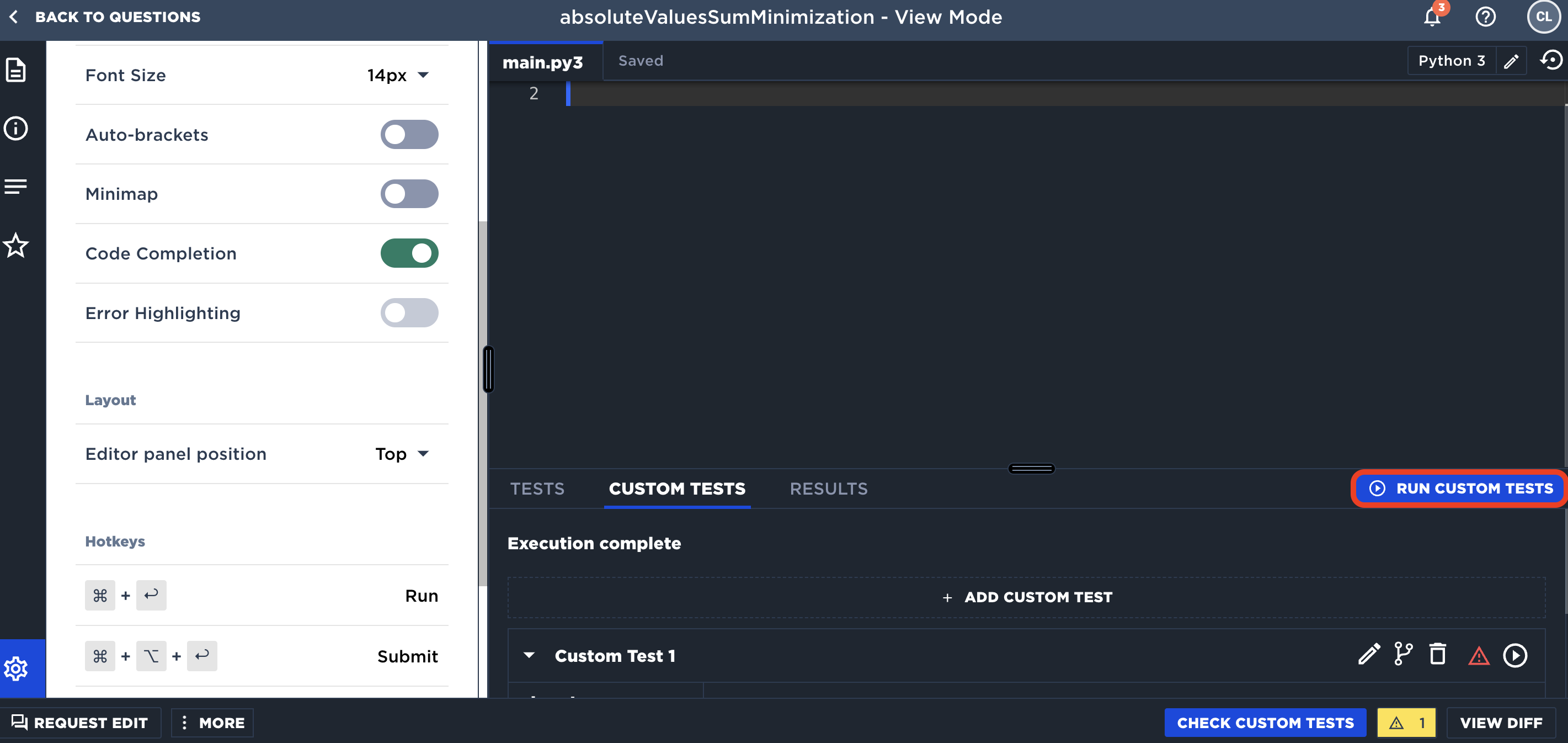Open notifications bell icon
1568x743 pixels.
coord(1432,17)
